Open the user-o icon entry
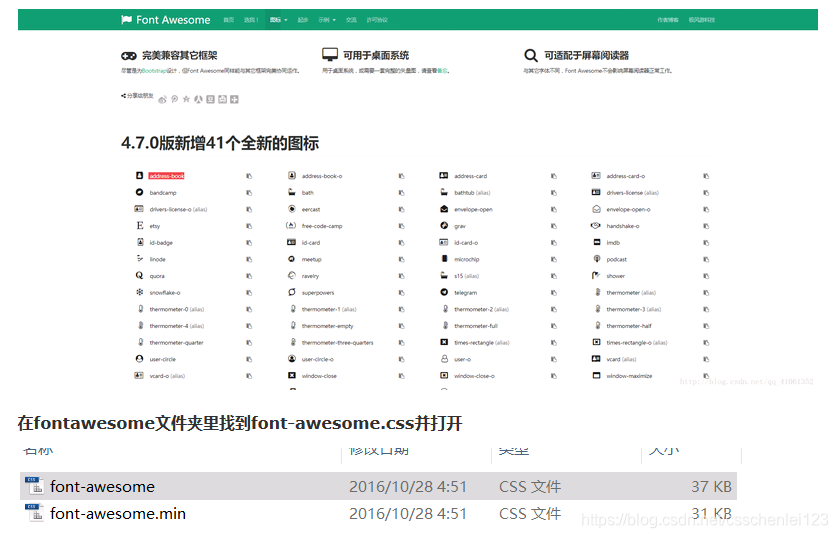This screenshot has height=538, width=838. (456, 359)
